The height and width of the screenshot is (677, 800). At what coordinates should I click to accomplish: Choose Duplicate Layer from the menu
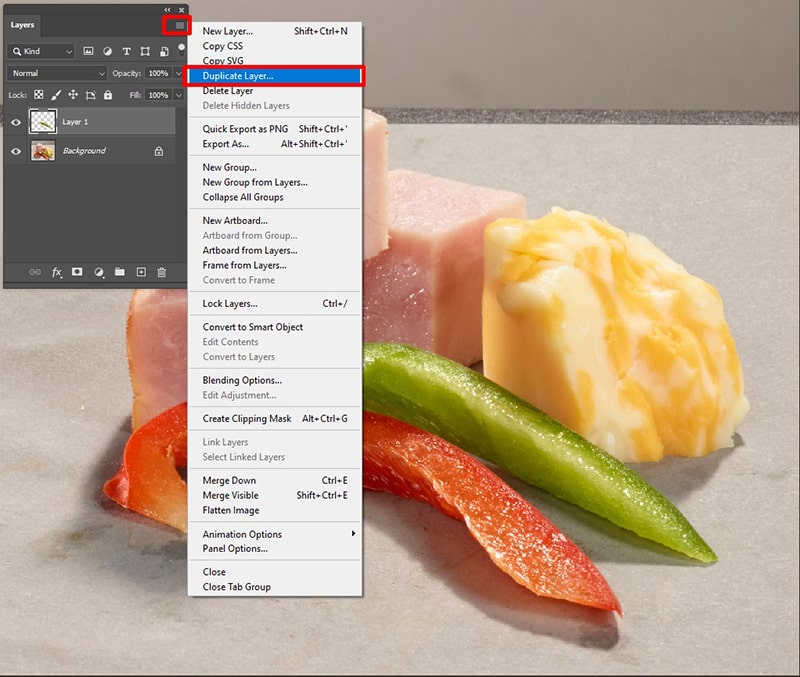[x=251, y=74]
